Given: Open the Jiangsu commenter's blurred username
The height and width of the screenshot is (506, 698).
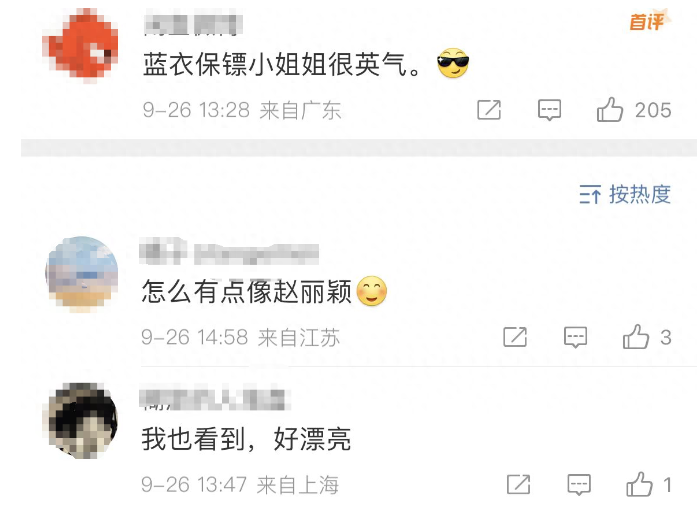Looking at the screenshot, I should pyautogui.click(x=229, y=251).
